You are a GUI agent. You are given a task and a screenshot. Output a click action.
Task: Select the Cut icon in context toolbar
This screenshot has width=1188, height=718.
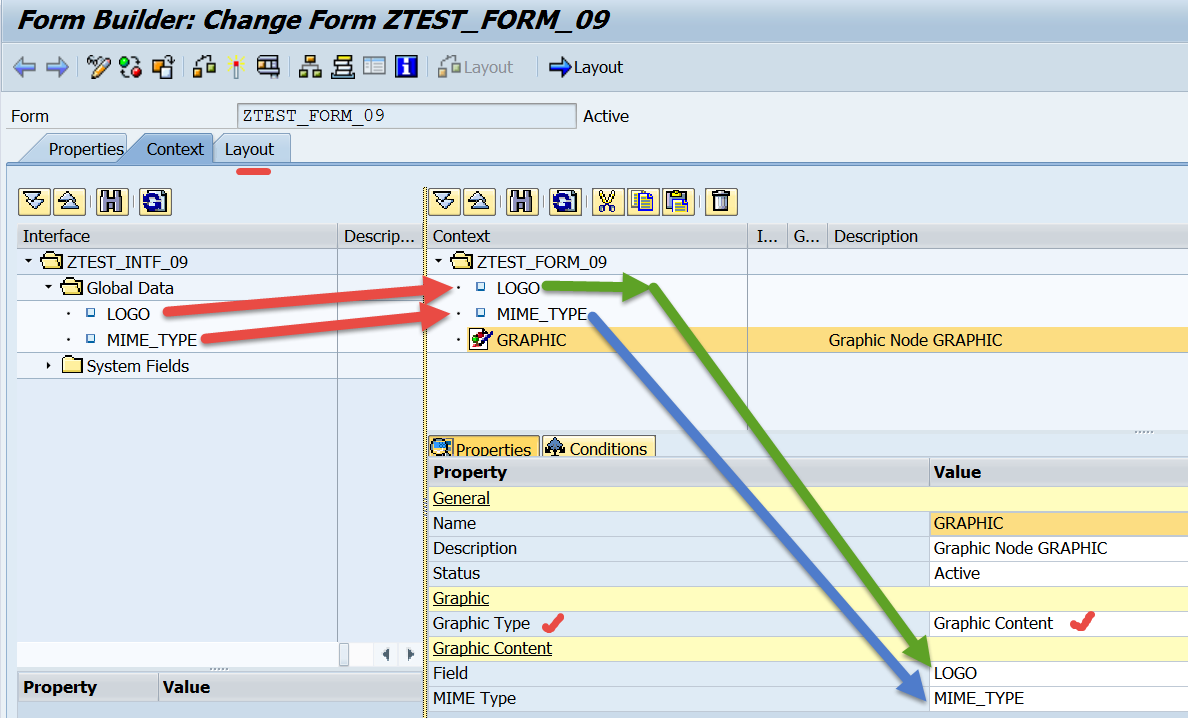tap(606, 201)
